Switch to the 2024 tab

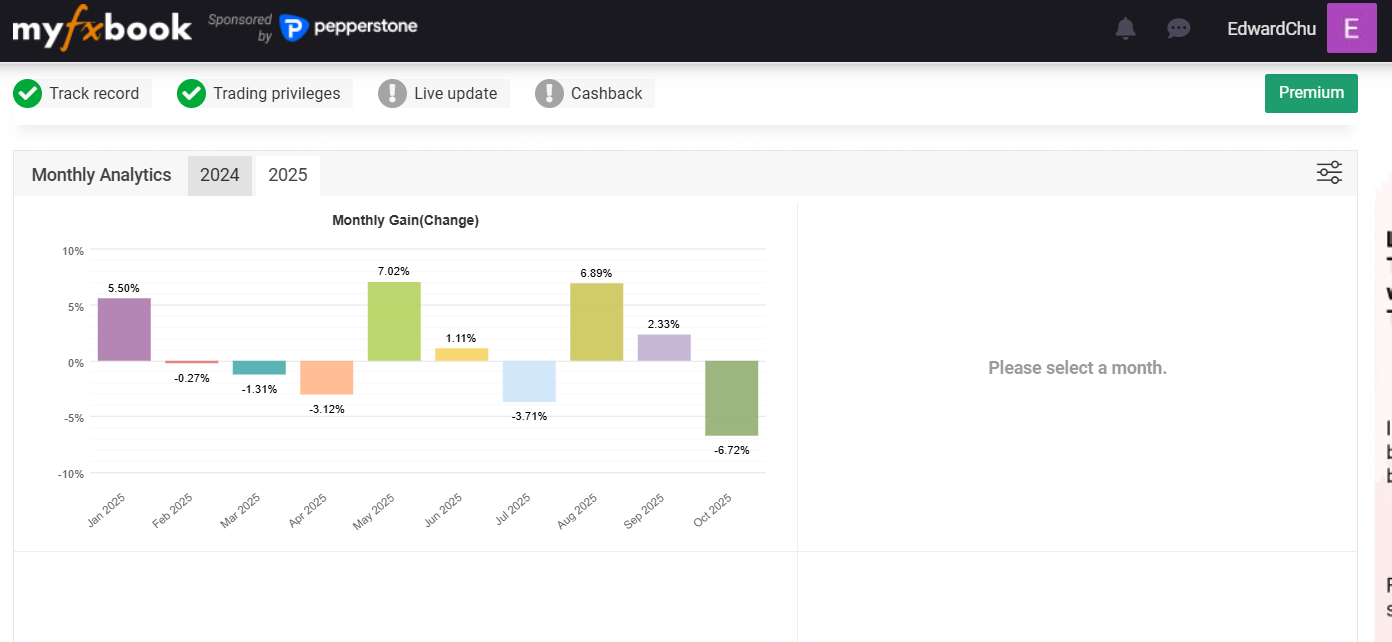point(220,175)
